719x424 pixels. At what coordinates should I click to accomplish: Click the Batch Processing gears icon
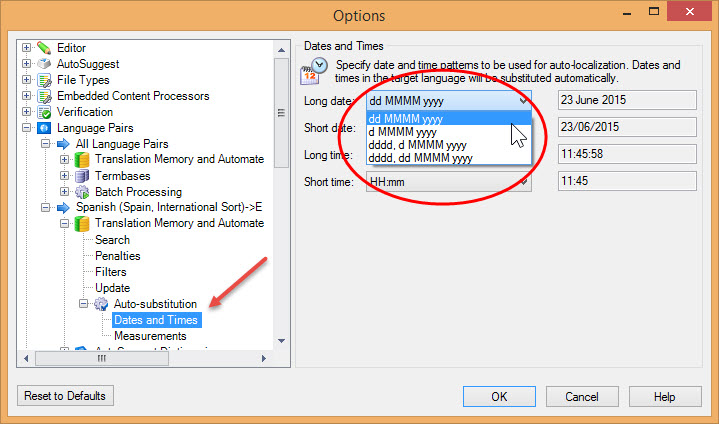(x=82, y=192)
